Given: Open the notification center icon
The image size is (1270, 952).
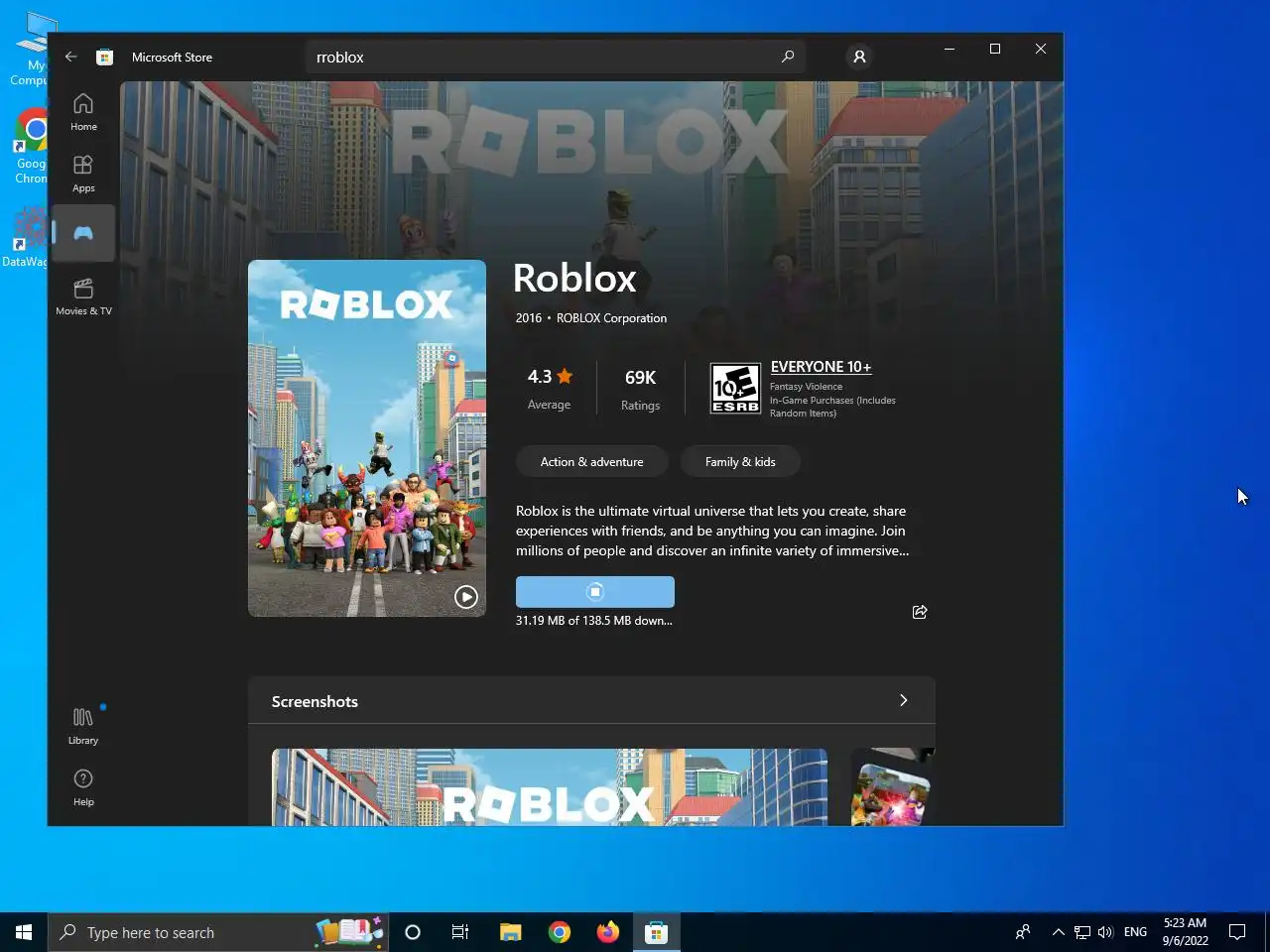Looking at the screenshot, I should point(1237,932).
